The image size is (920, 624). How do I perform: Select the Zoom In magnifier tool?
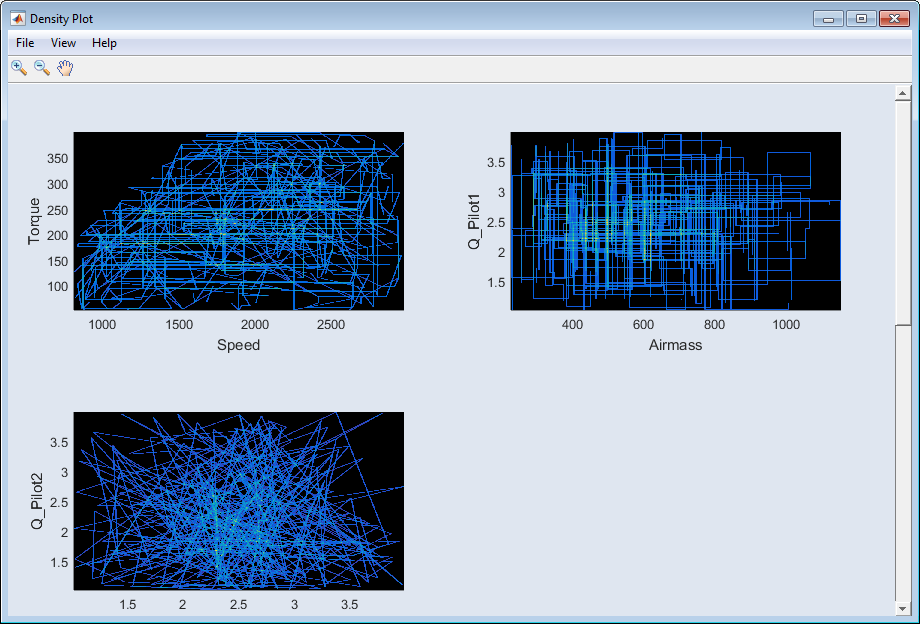click(x=18, y=68)
